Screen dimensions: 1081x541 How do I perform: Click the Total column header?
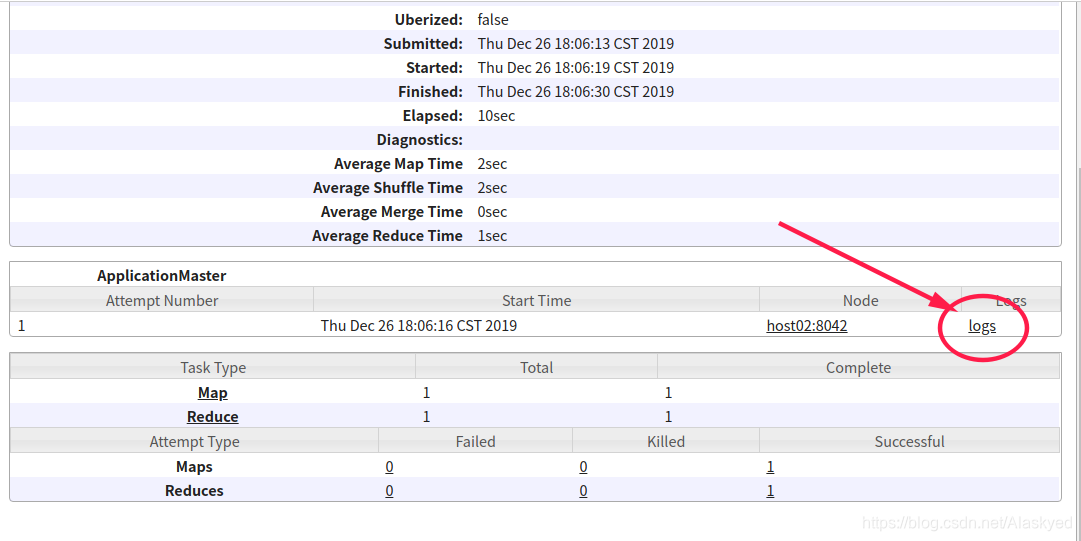[x=536, y=367]
